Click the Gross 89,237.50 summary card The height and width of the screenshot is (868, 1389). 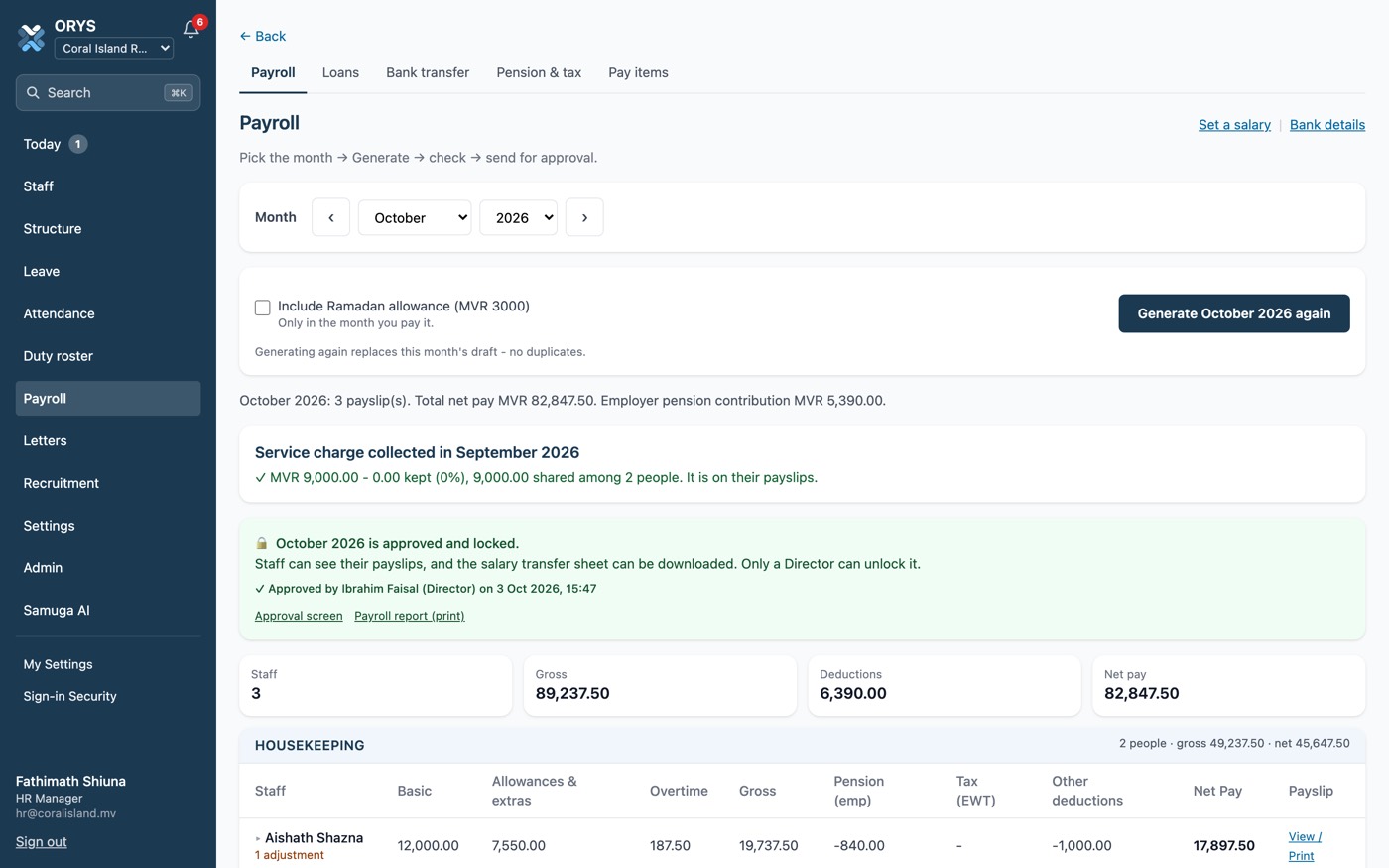click(x=660, y=685)
